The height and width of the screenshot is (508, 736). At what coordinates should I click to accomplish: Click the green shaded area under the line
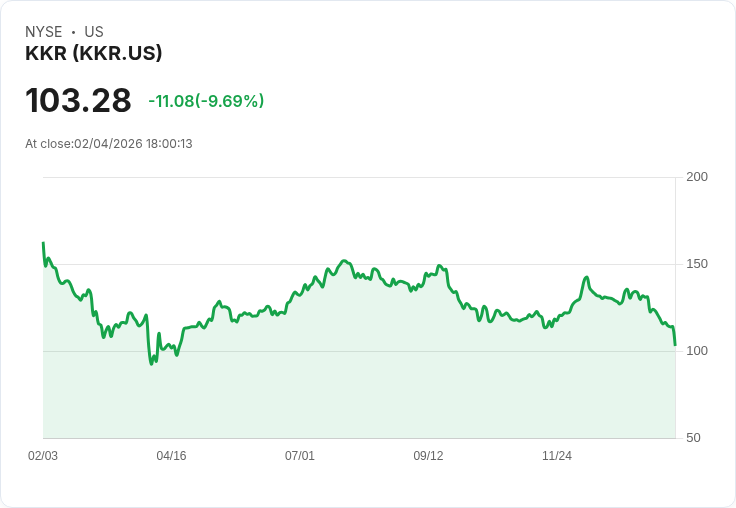click(x=360, y=390)
